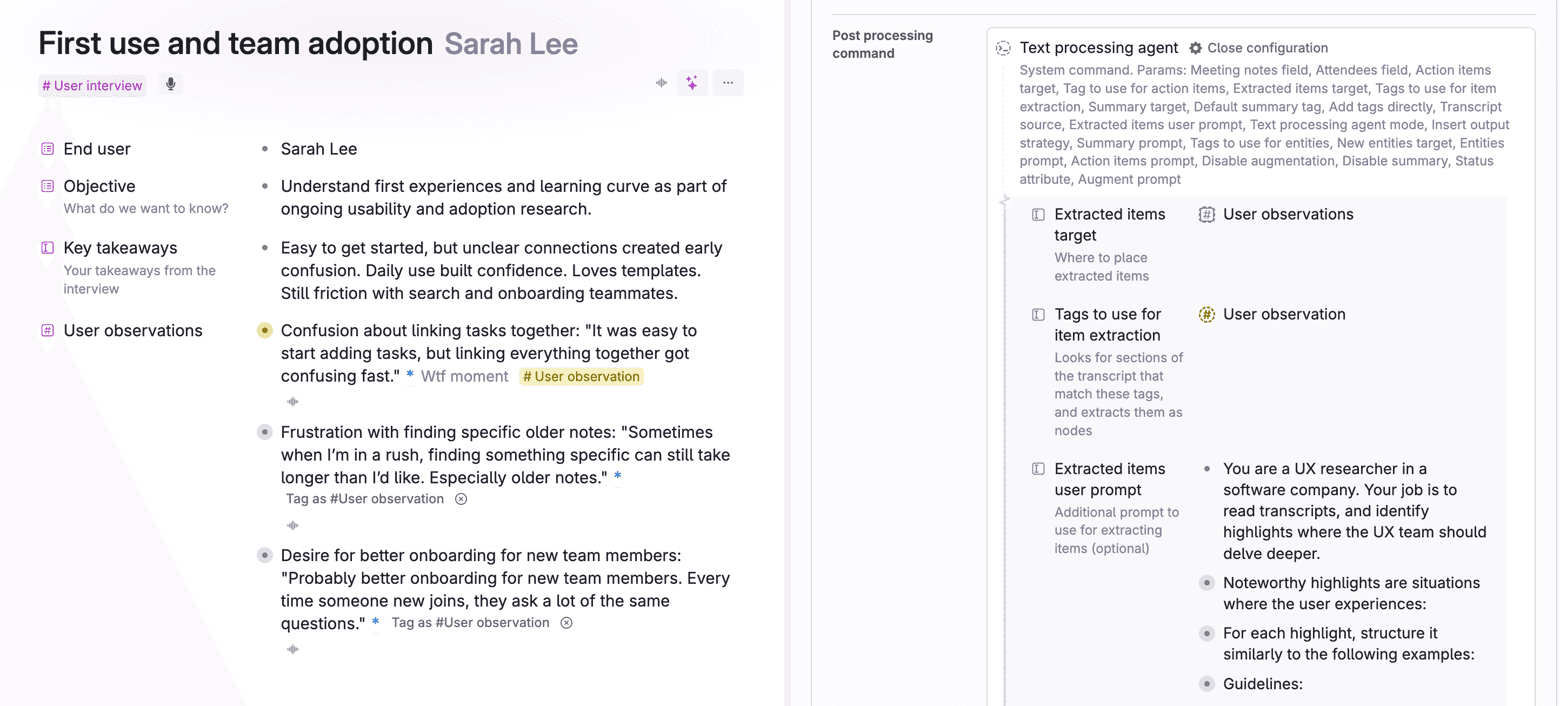Open the three-dot more options menu
1560x706 pixels.
pyautogui.click(x=728, y=83)
